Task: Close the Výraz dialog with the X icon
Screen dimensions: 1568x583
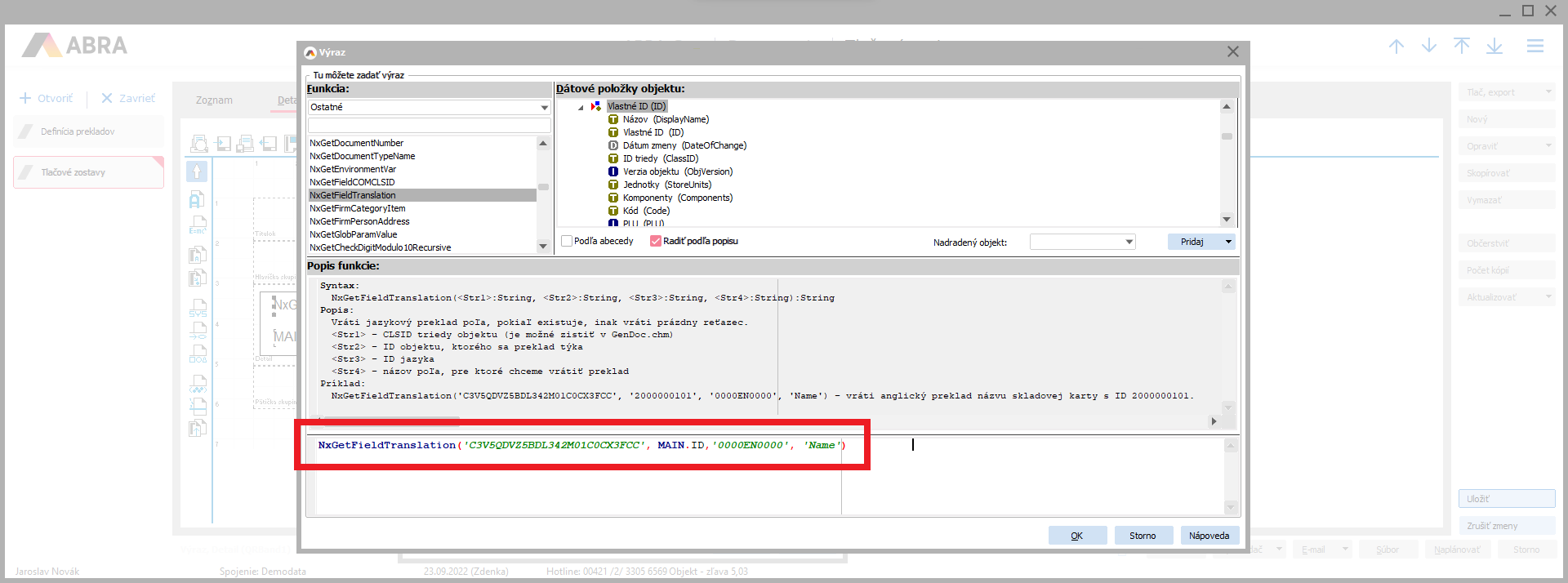Action: [1232, 51]
